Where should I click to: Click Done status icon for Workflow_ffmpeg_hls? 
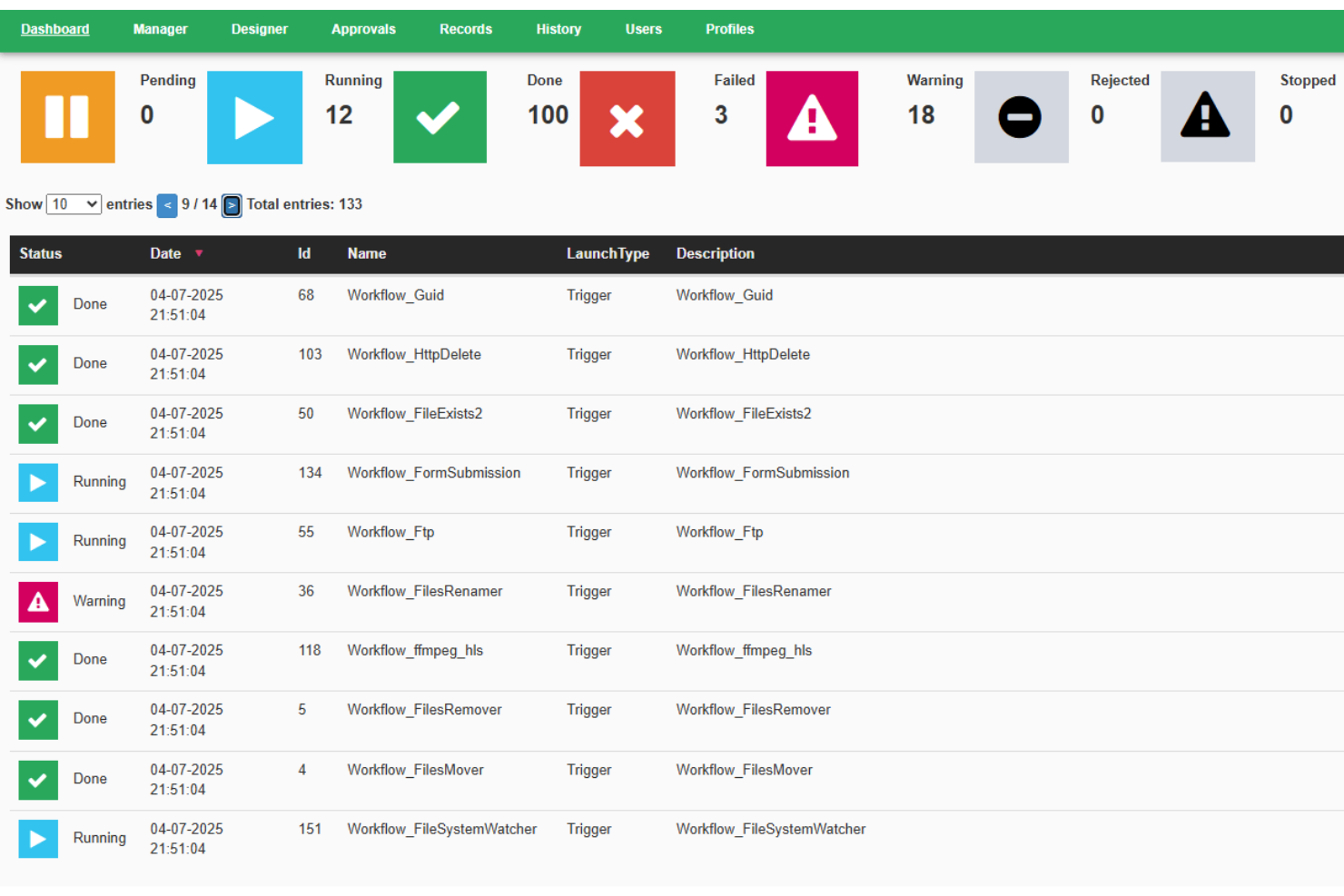pos(38,661)
